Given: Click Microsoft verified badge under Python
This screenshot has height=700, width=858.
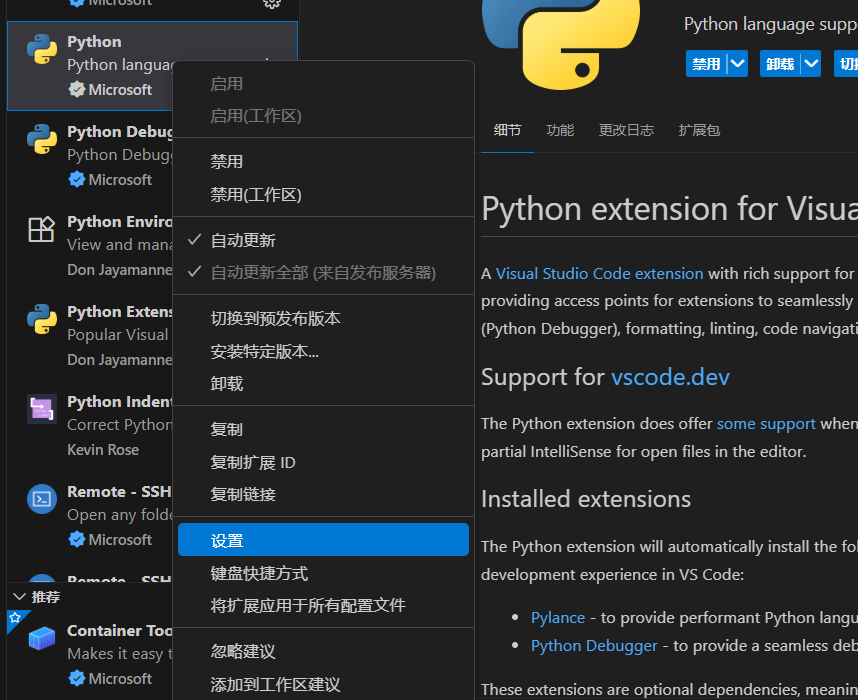Looking at the screenshot, I should click(77, 89).
